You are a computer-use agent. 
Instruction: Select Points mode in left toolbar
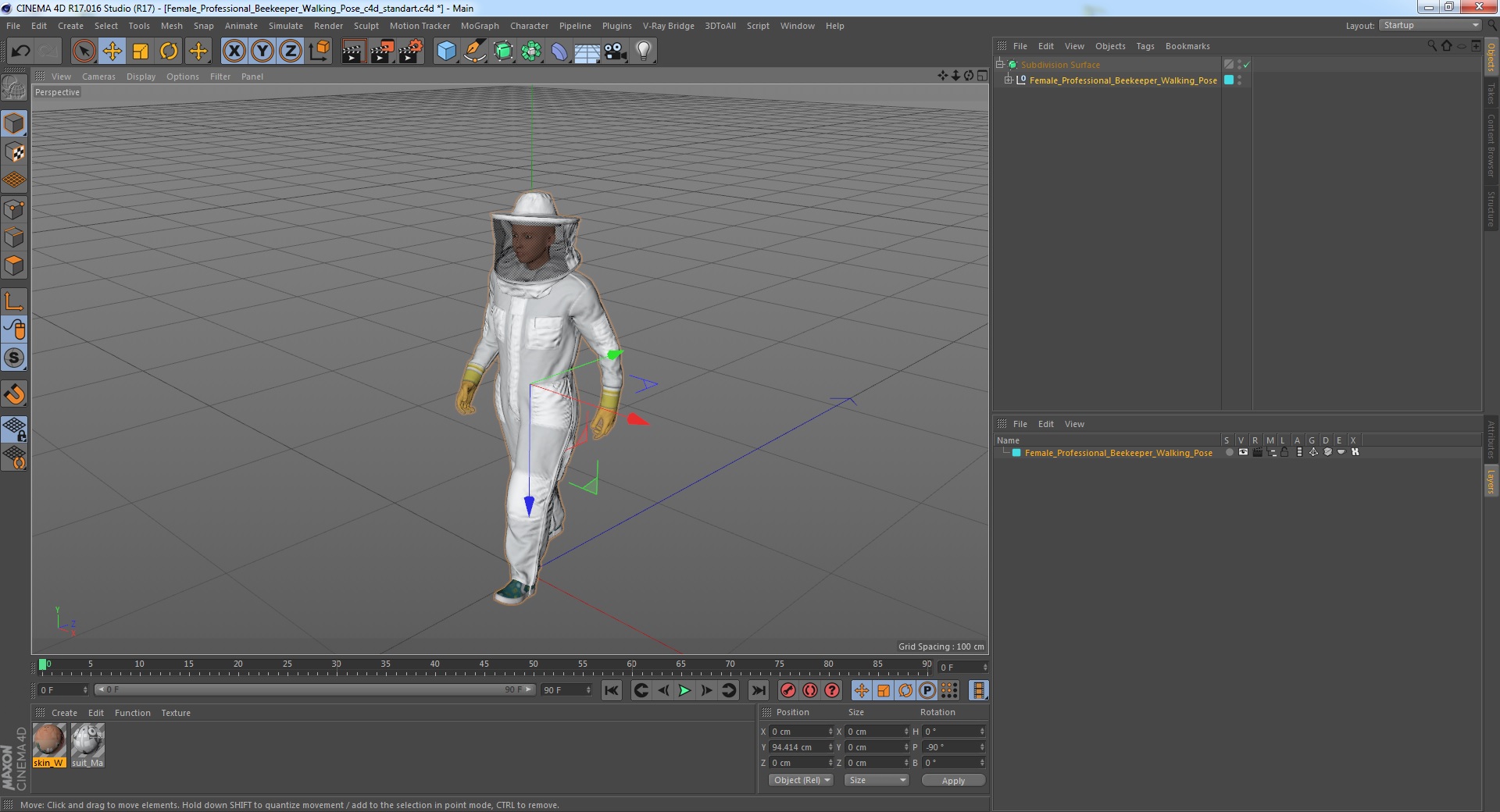coord(14,209)
